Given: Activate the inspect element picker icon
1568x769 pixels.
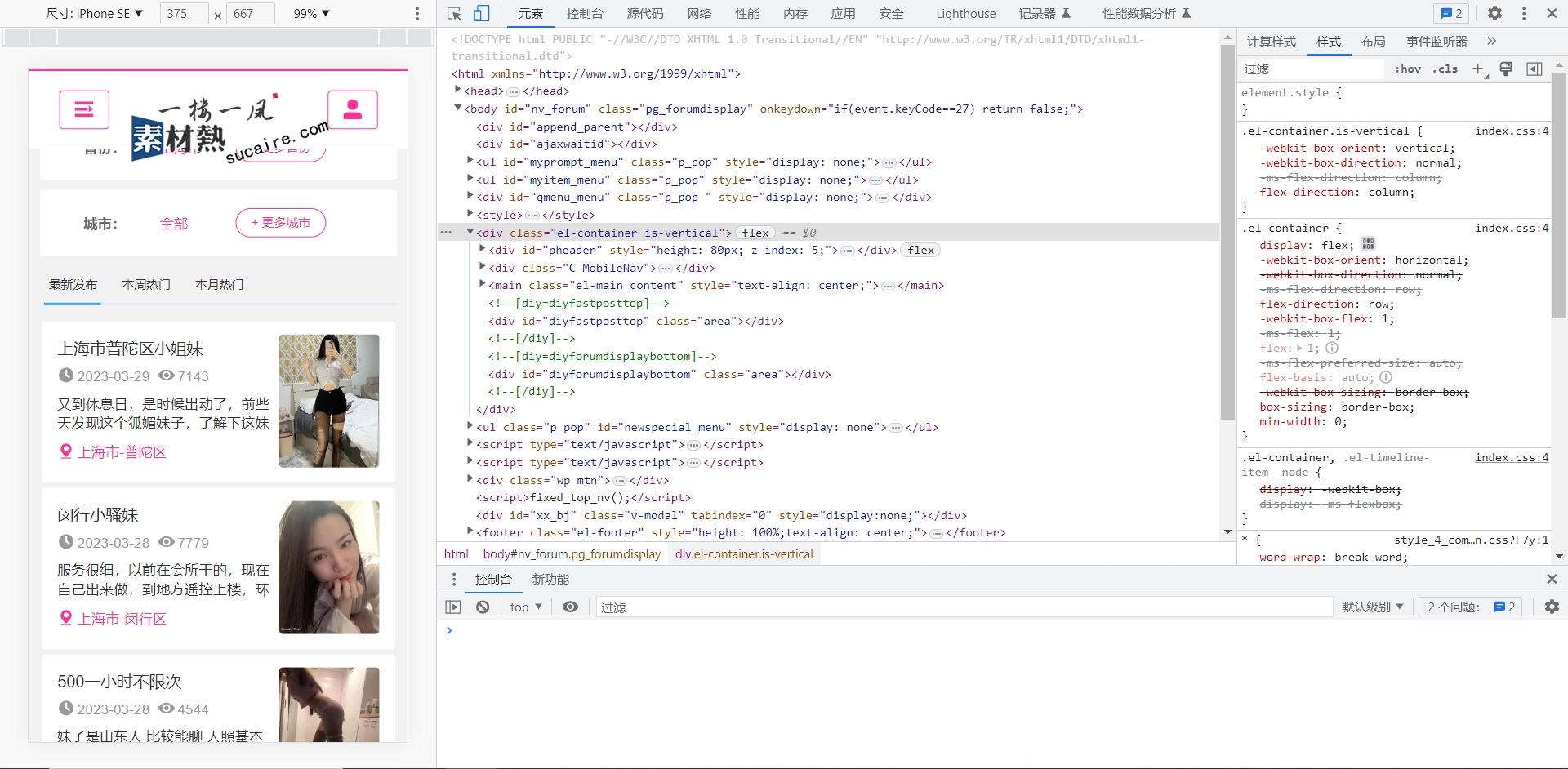Looking at the screenshot, I should 455,13.
